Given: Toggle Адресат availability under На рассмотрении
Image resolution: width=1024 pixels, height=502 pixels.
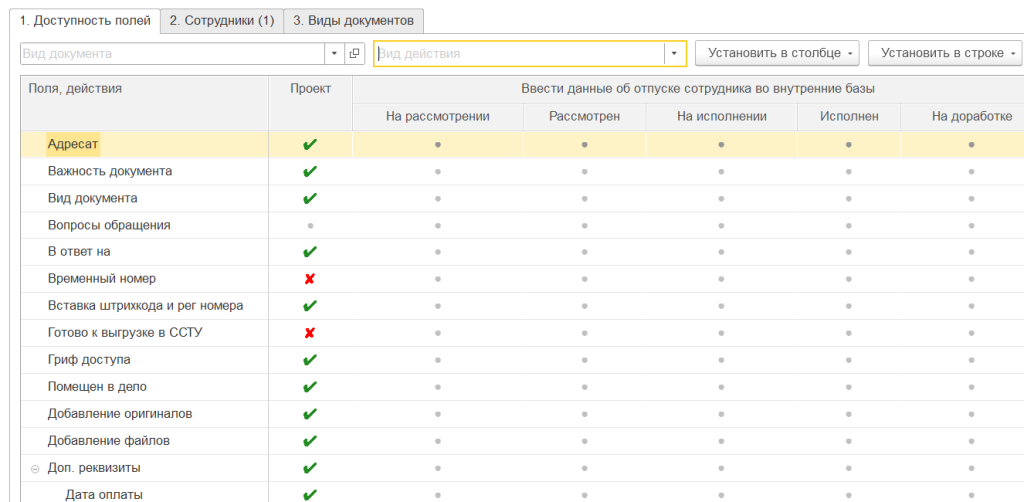Looking at the screenshot, I should 438,145.
